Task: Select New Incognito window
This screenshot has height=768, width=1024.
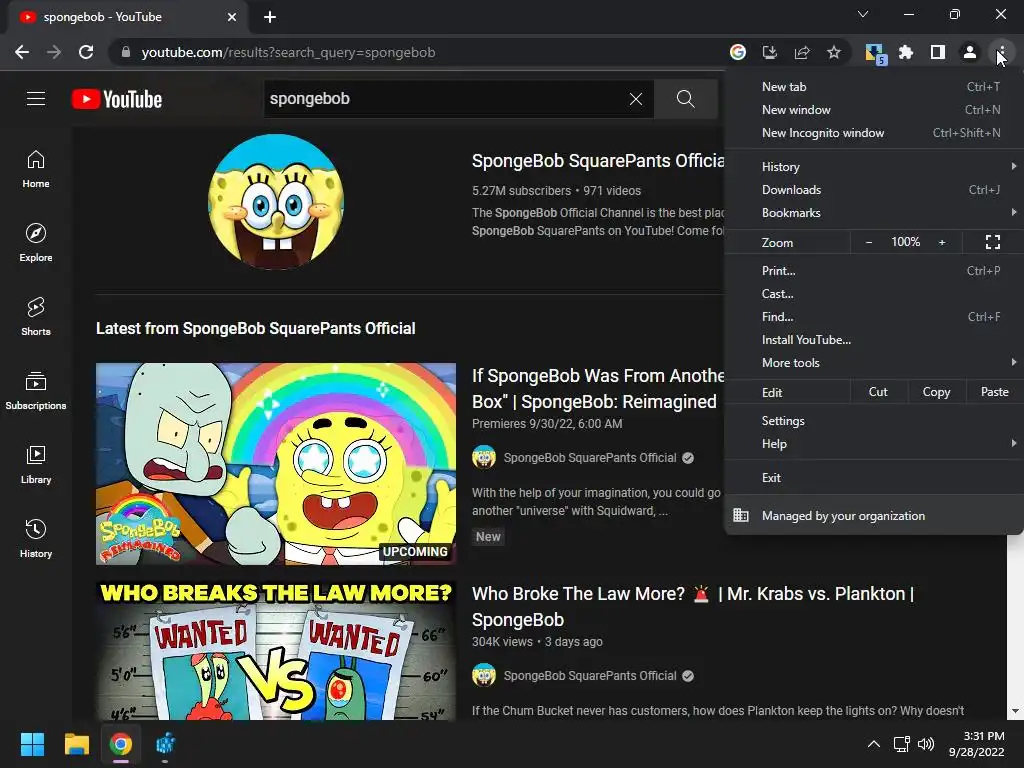Action: pyautogui.click(x=873, y=133)
